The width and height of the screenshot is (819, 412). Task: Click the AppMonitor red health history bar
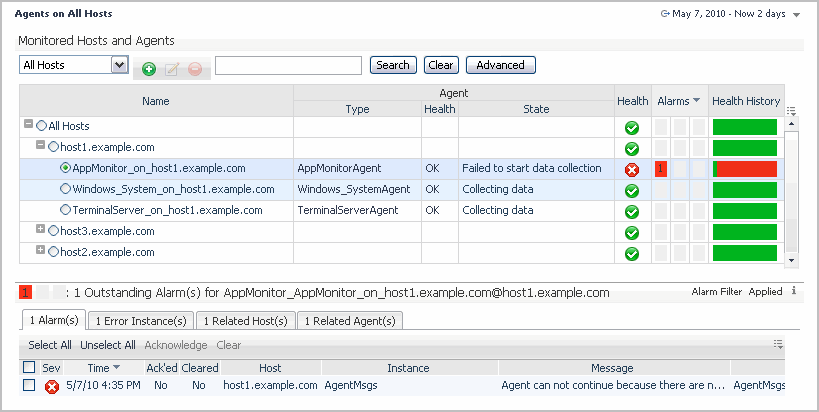coord(748,169)
